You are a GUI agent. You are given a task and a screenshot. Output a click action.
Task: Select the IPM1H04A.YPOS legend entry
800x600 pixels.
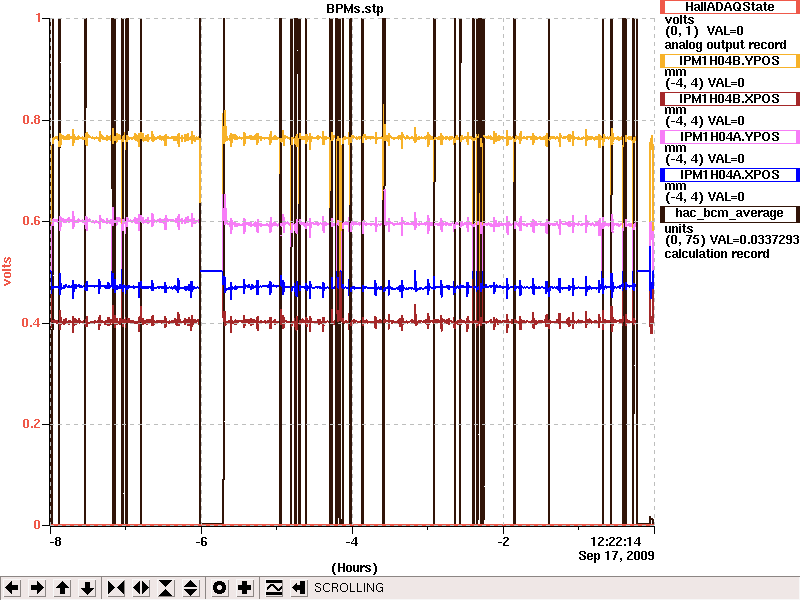tap(730, 137)
